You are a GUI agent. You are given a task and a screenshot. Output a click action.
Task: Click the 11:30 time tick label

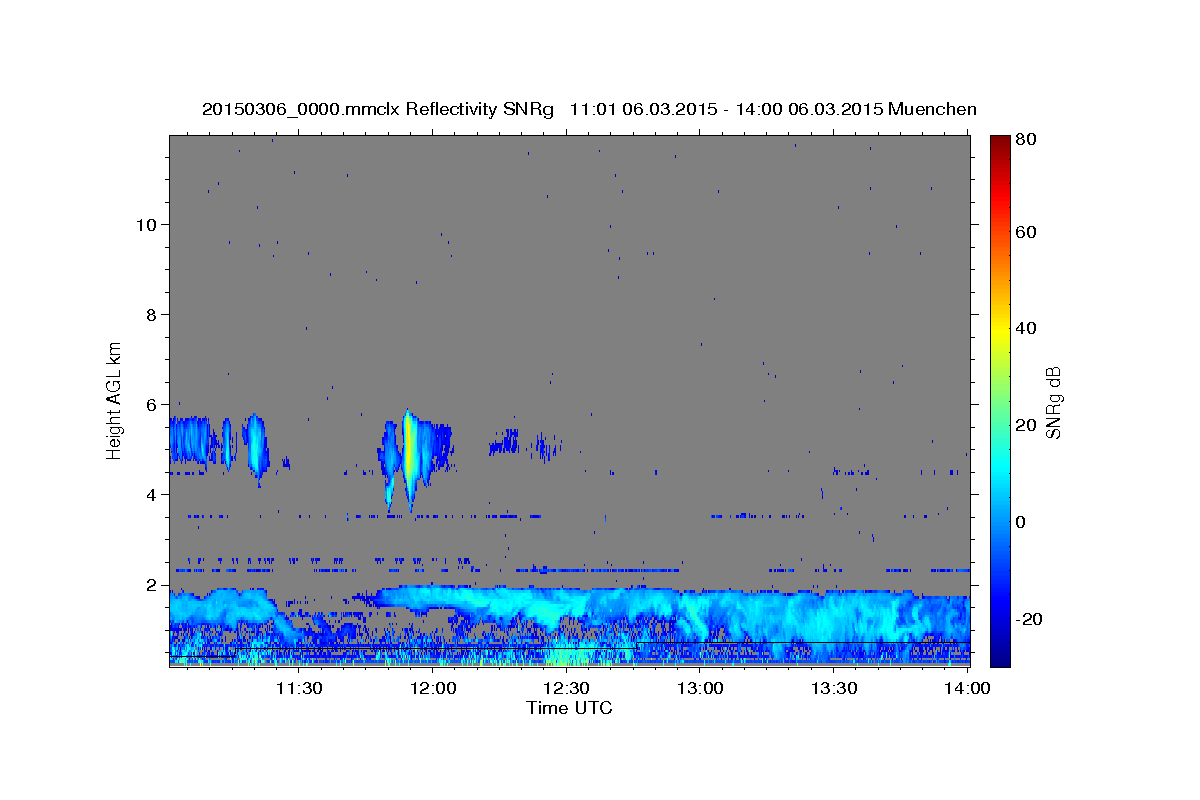299,688
